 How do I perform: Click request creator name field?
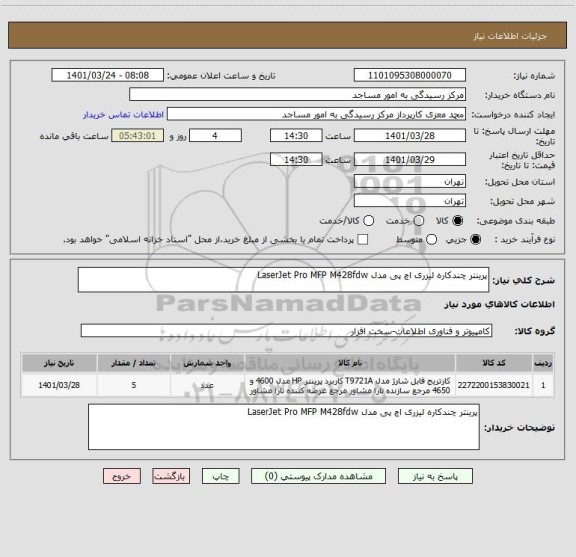(316, 114)
